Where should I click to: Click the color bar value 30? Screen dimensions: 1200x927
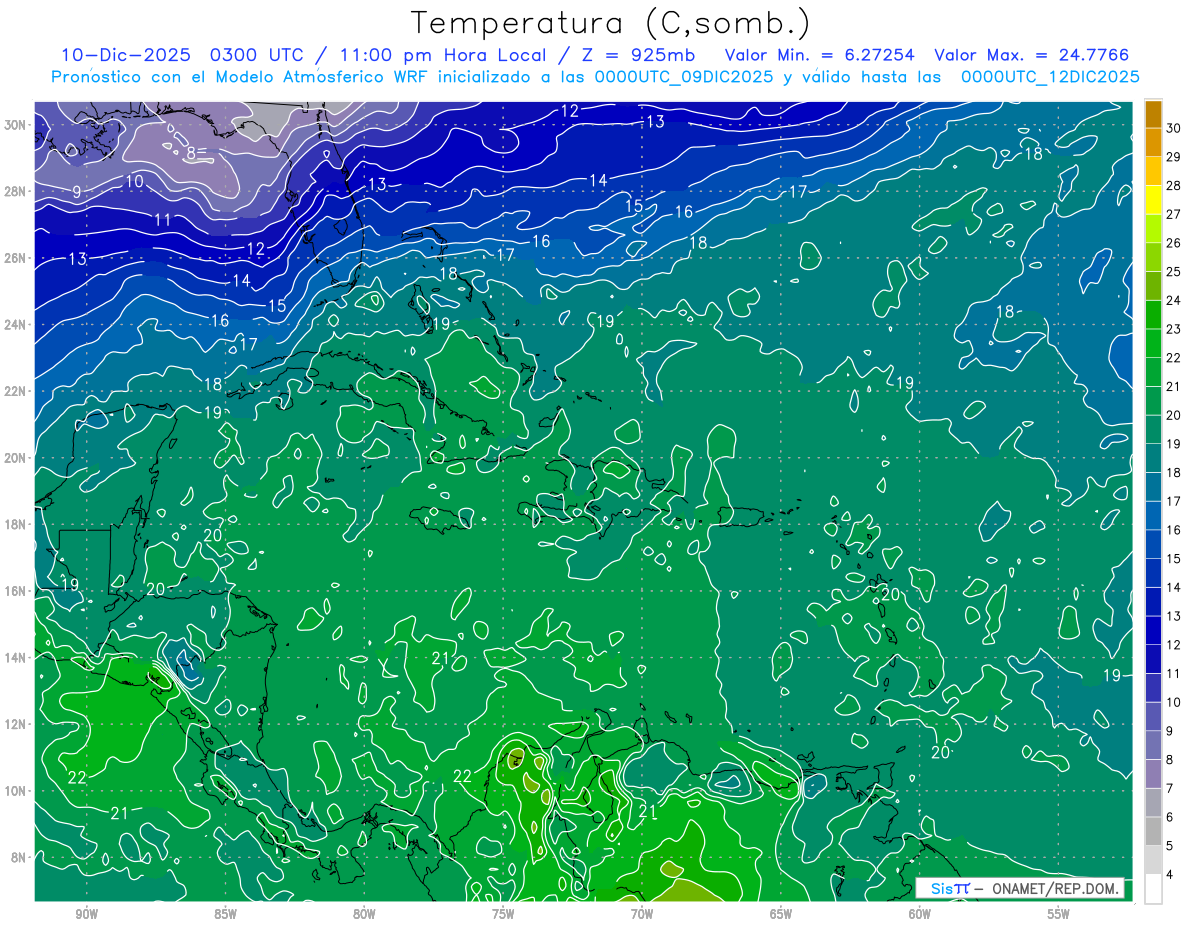point(1174,128)
